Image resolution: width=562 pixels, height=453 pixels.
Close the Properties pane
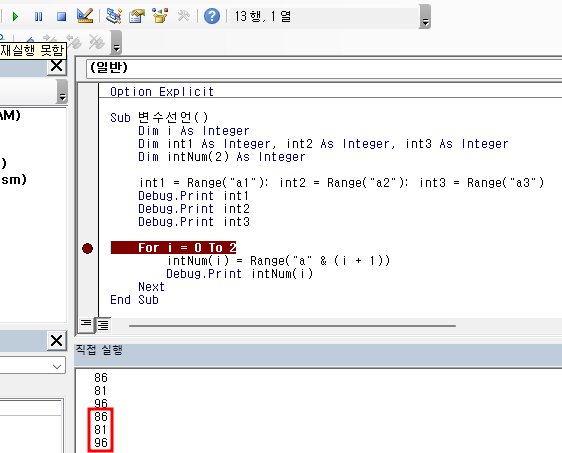[57, 340]
